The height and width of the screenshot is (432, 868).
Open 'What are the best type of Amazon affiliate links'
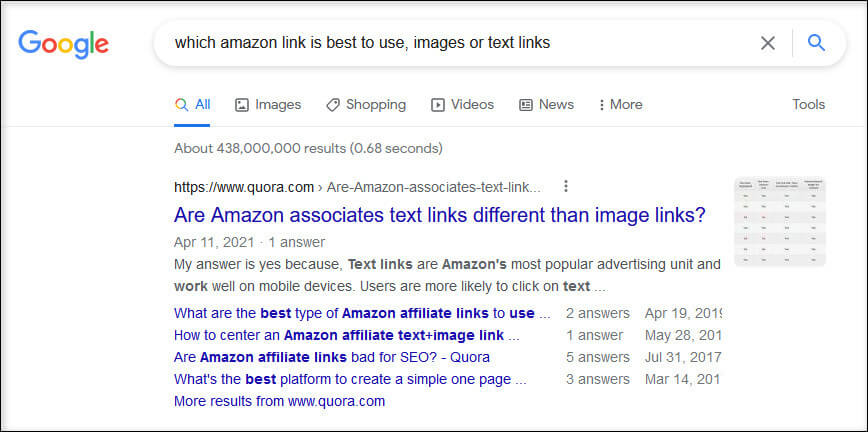click(362, 313)
